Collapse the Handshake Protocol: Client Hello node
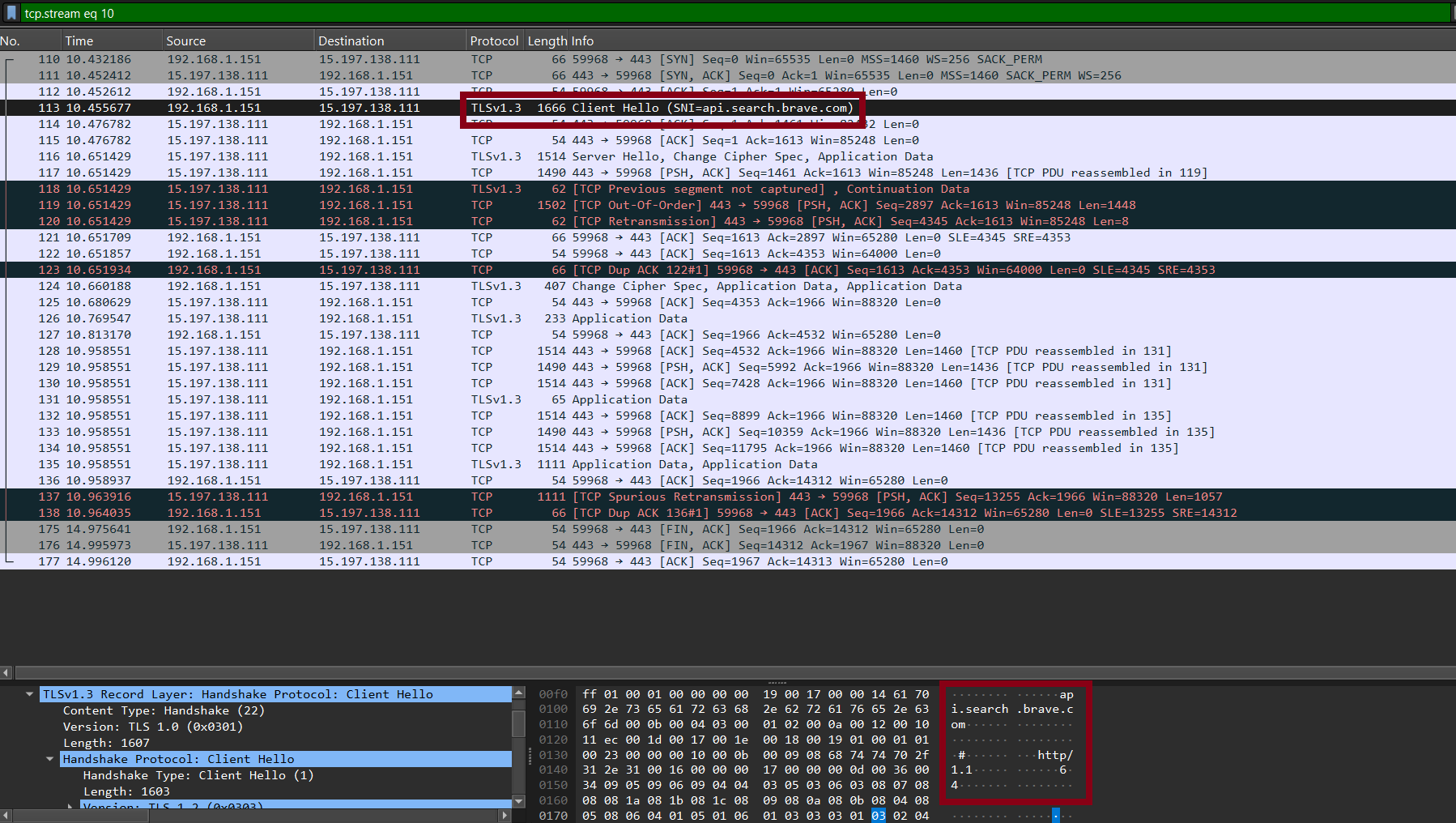This screenshot has width=1456, height=823. pyautogui.click(x=50, y=759)
